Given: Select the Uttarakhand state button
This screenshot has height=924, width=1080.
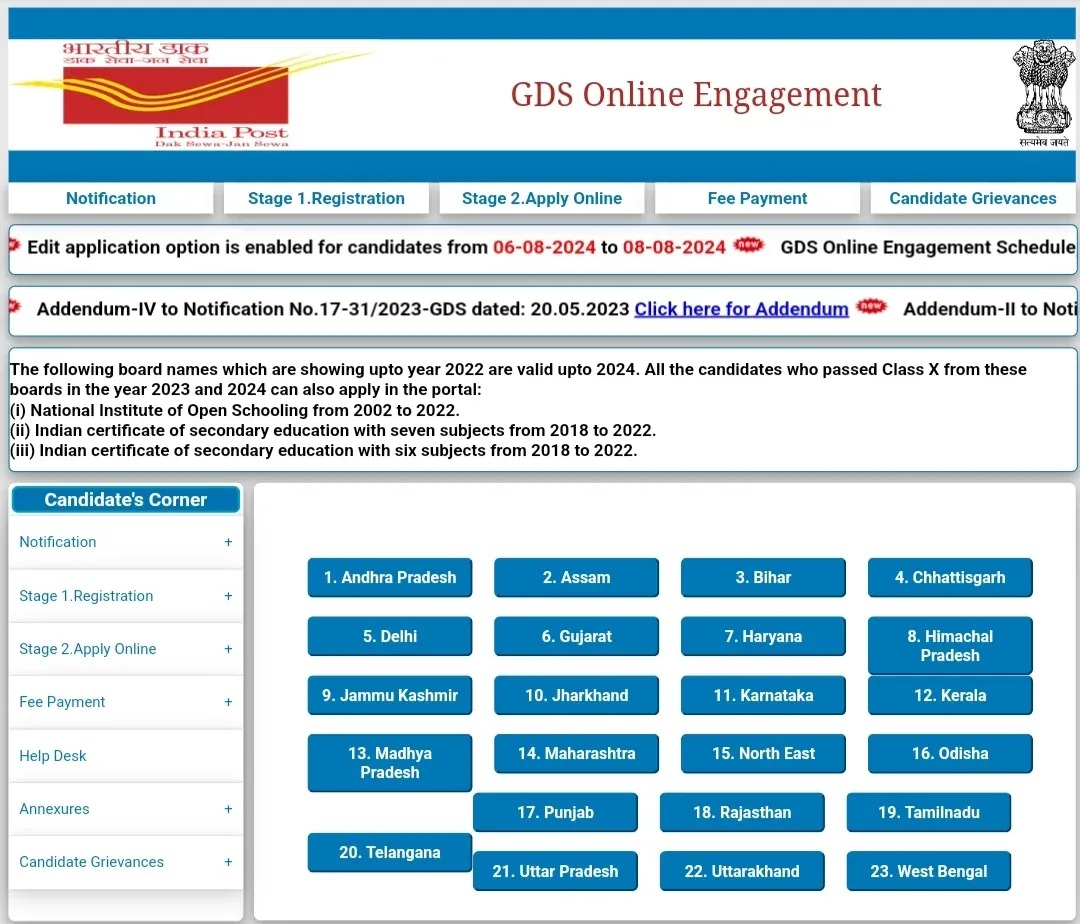Looking at the screenshot, I should tap(742, 871).
